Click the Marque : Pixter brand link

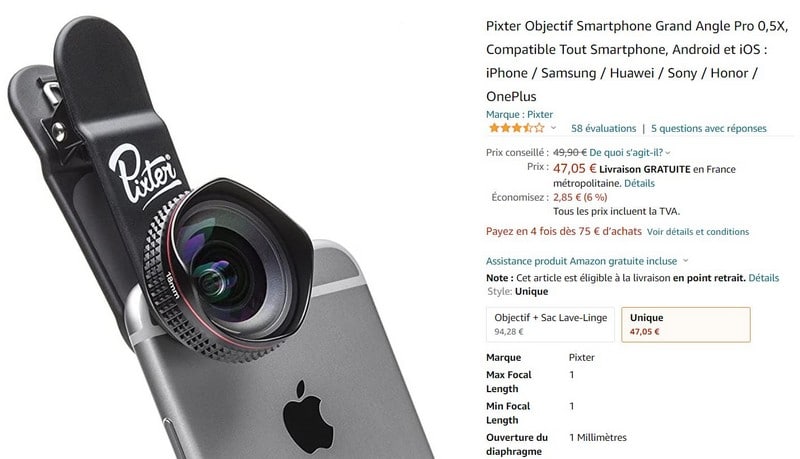click(x=519, y=114)
